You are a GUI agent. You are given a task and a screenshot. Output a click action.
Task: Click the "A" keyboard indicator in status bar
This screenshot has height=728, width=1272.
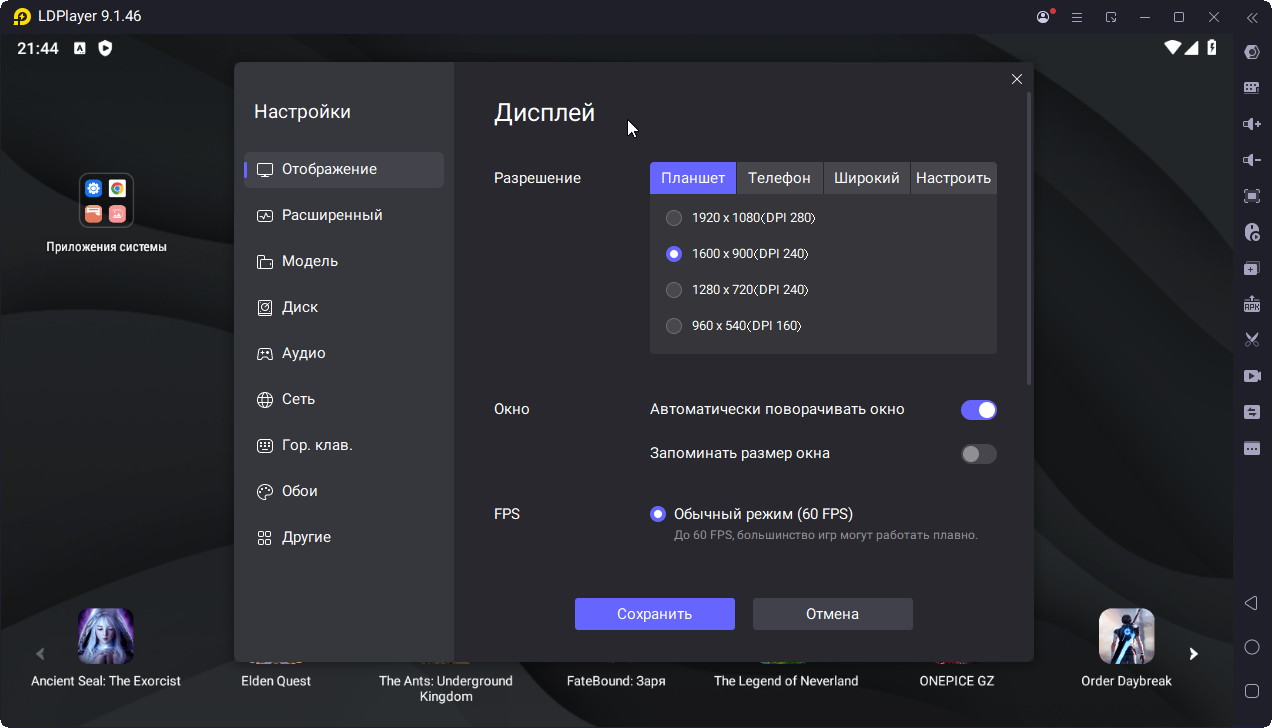pos(79,48)
